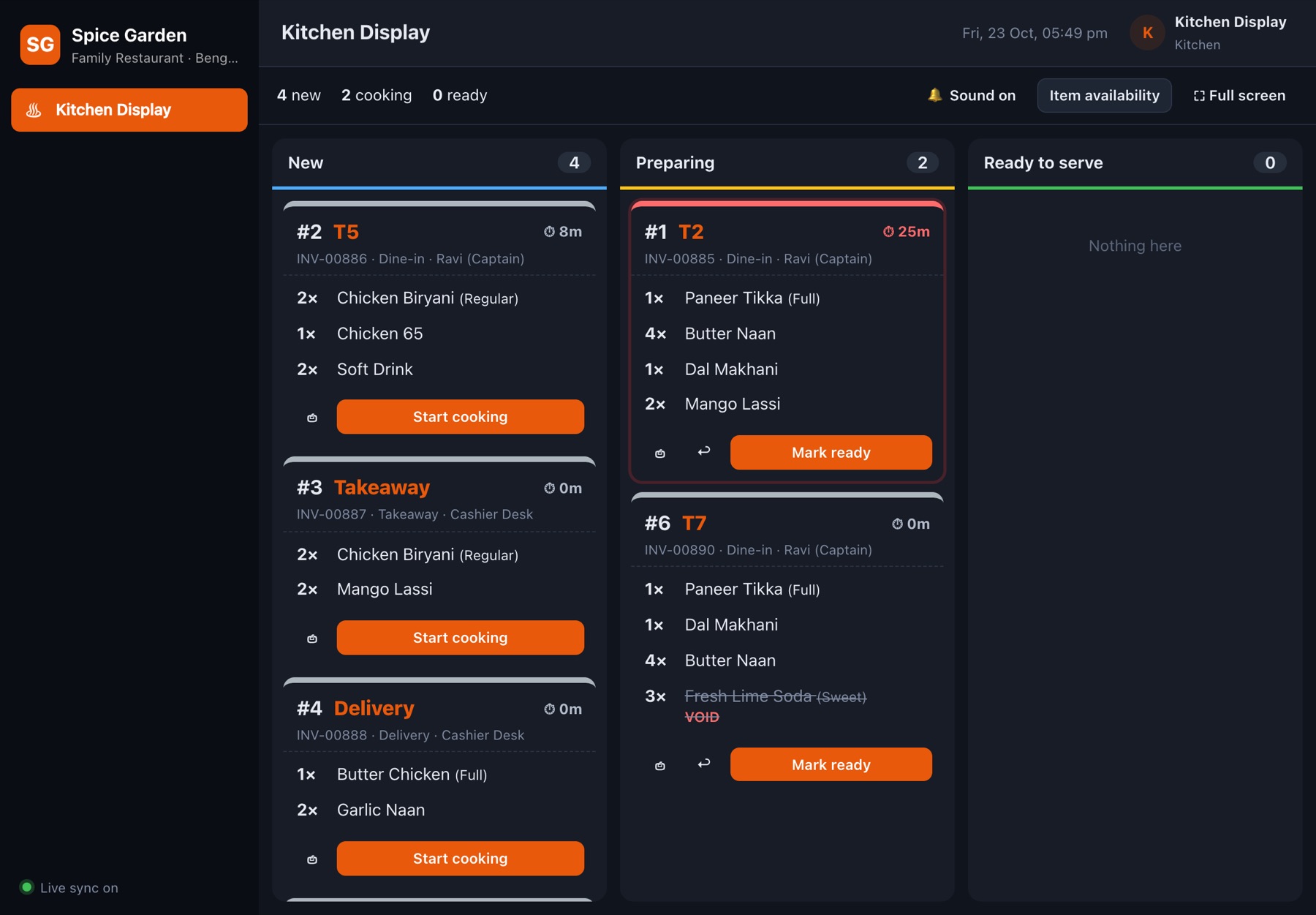Click the Live sync on status indicator
This screenshot has height=915, width=1316.
[x=69, y=888]
